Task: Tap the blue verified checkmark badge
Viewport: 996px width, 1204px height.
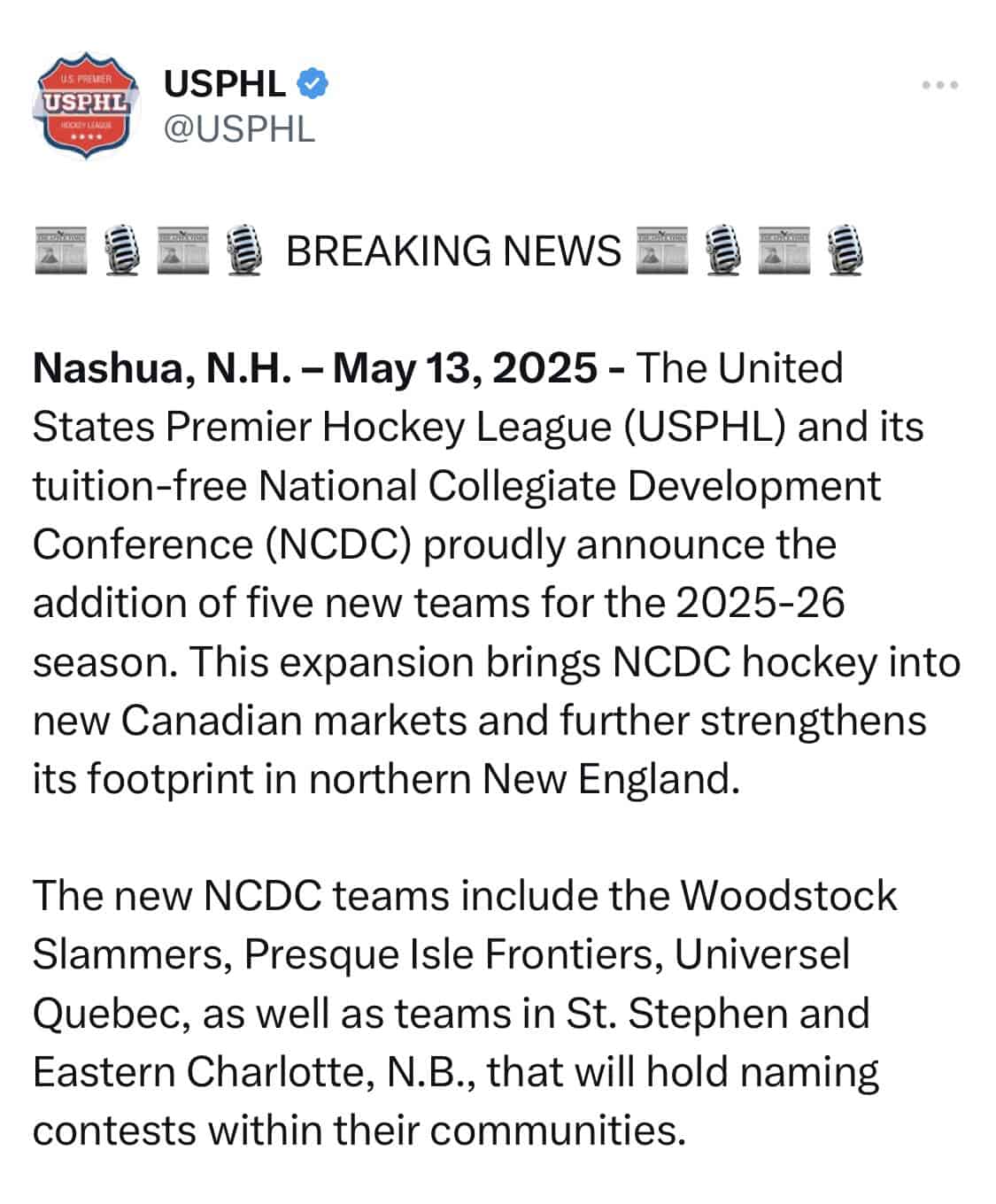Action: click(313, 84)
